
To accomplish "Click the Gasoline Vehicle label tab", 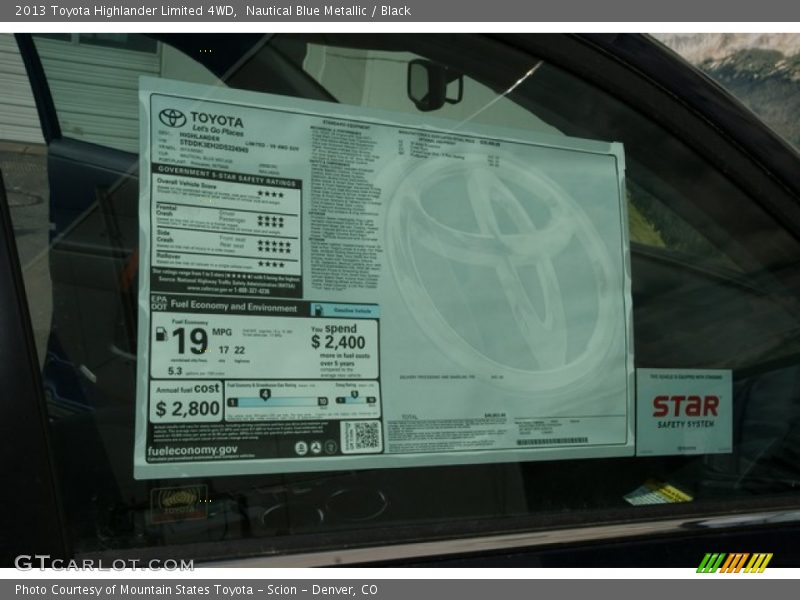I will (x=344, y=310).
